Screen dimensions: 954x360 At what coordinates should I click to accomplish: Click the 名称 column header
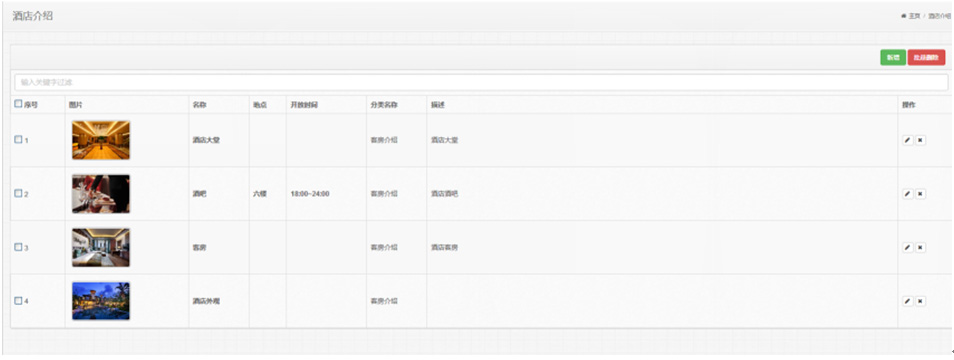(200, 105)
